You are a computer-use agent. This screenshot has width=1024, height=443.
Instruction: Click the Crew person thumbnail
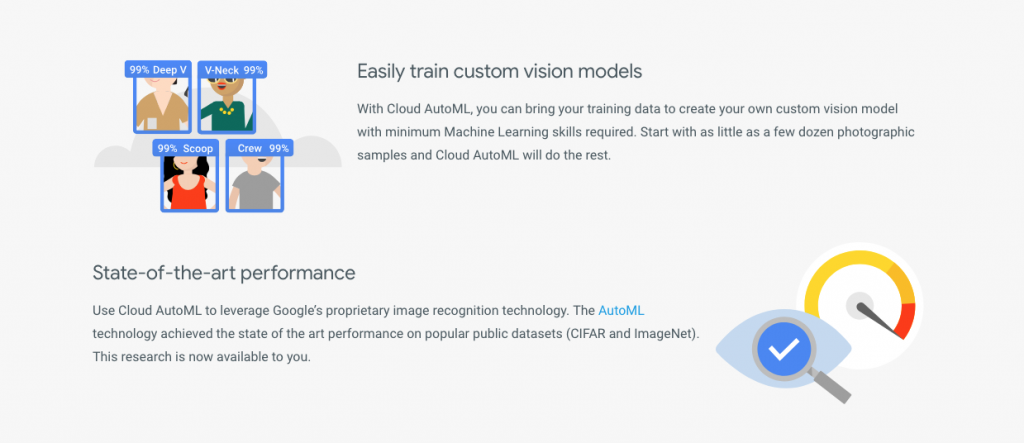(255, 182)
